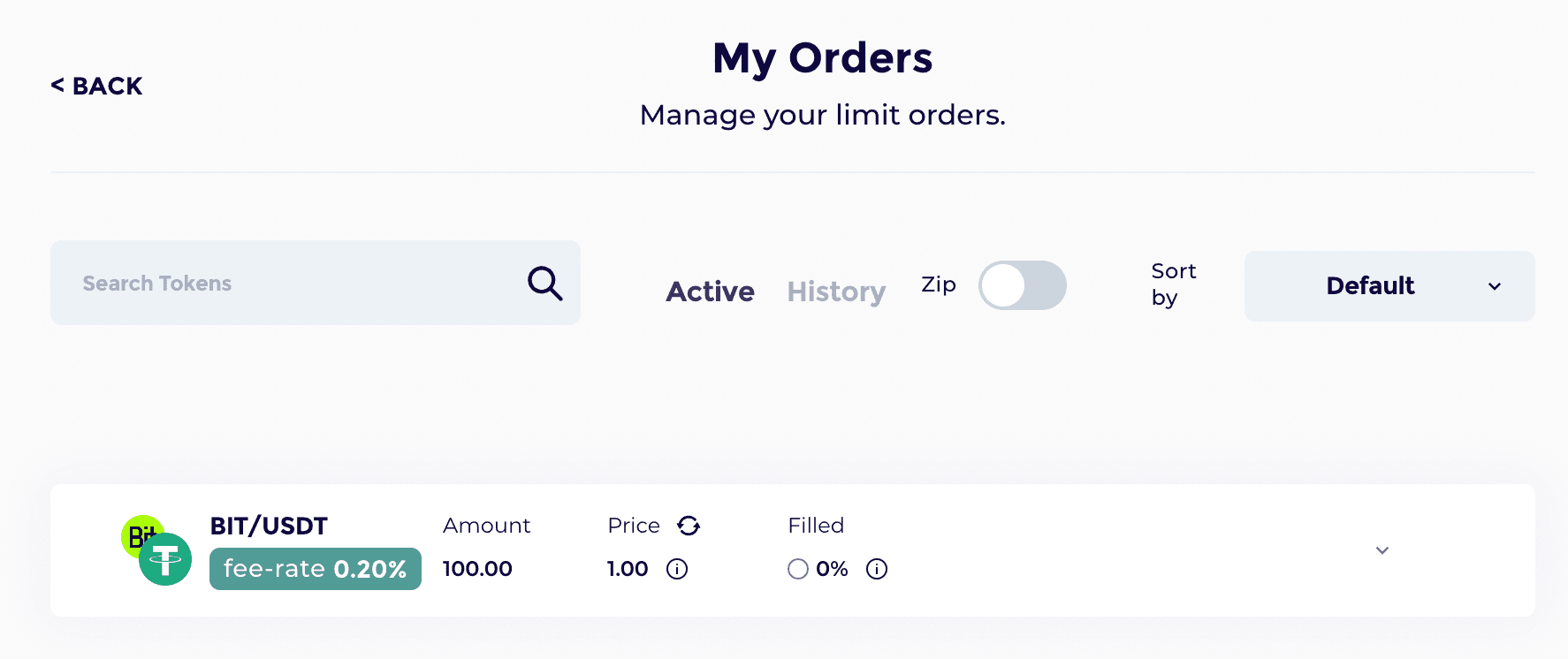Image resolution: width=1568 pixels, height=659 pixels.
Task: Click the 100.00 amount value
Action: tap(477, 569)
